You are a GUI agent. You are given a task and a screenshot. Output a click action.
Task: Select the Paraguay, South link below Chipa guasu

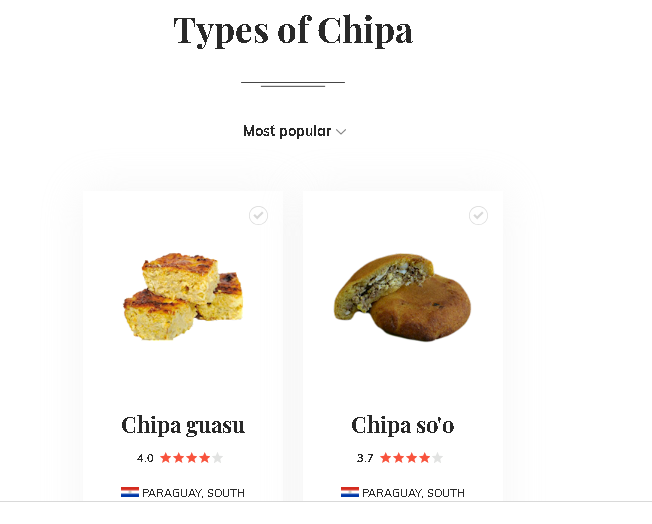click(x=193, y=493)
